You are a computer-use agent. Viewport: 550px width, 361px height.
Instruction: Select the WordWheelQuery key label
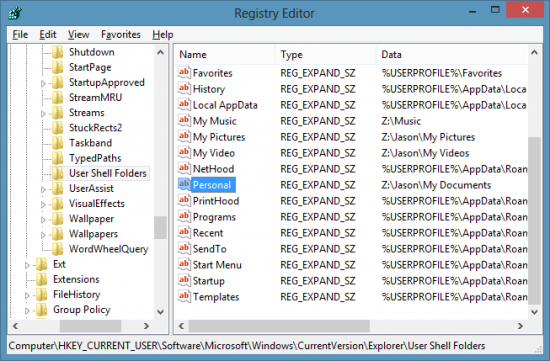pyautogui.click(x=108, y=249)
